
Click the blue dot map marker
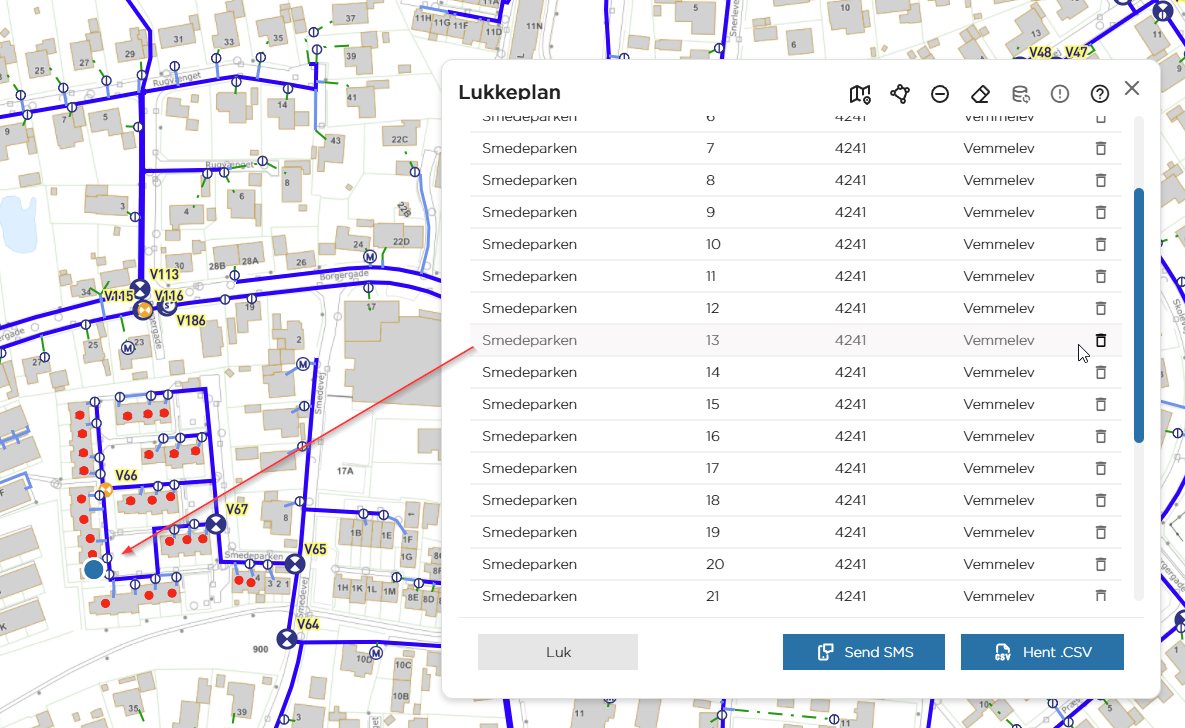point(94,569)
